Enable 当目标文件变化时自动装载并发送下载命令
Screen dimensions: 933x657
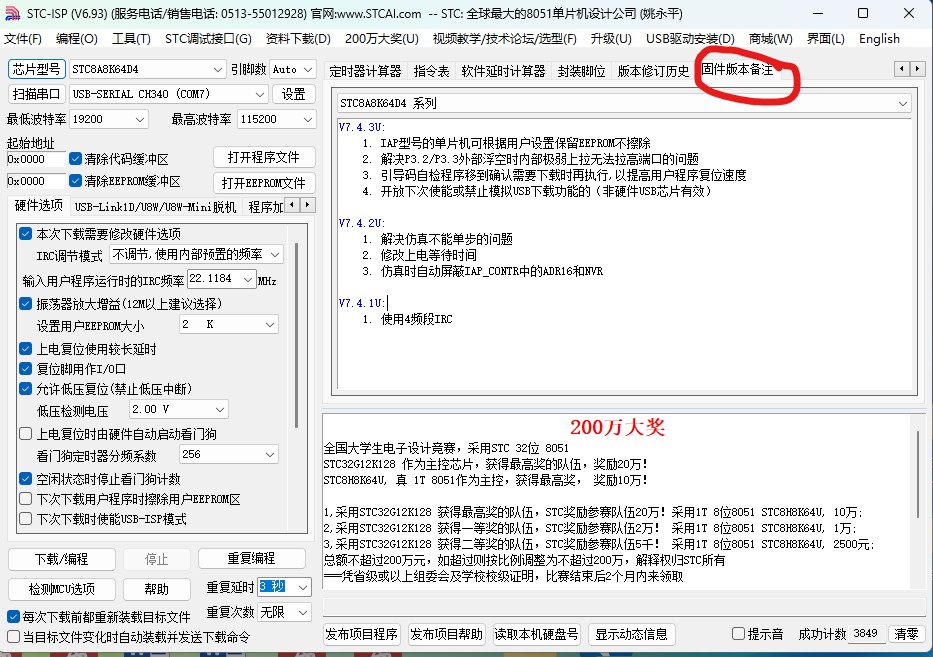tap(13, 637)
